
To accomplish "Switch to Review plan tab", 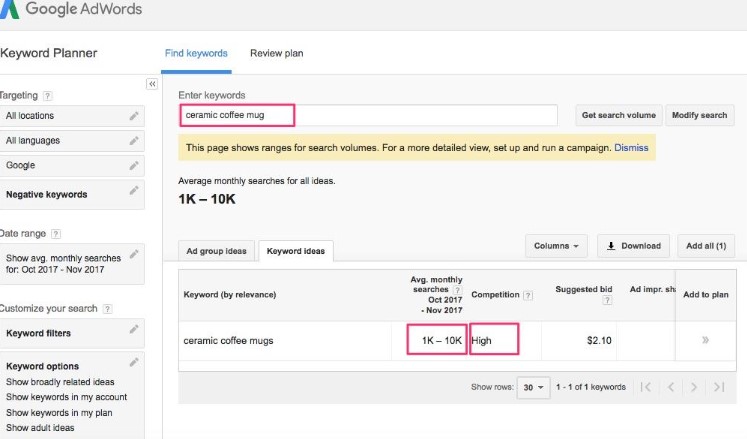I will pyautogui.click(x=276, y=53).
